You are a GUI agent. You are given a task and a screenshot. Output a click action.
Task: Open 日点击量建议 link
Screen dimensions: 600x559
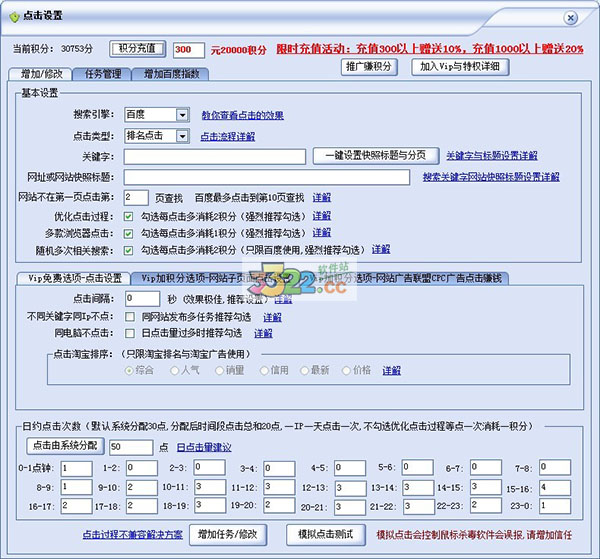coord(204,447)
